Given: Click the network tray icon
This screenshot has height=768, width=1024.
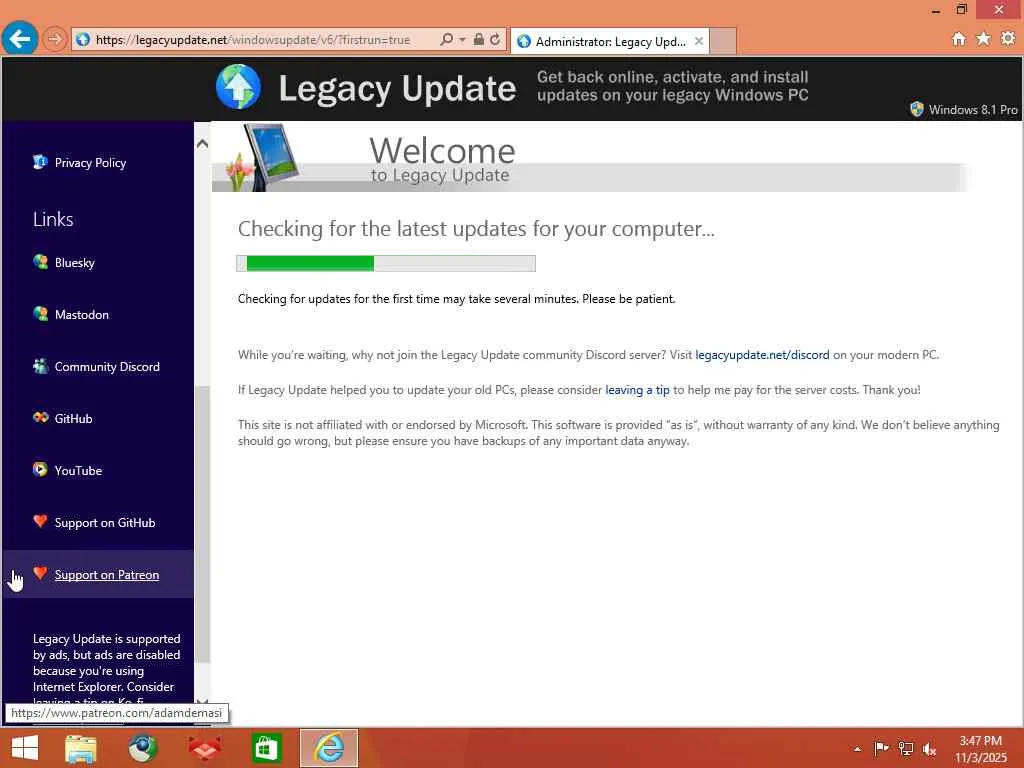Looking at the screenshot, I should 906,748.
